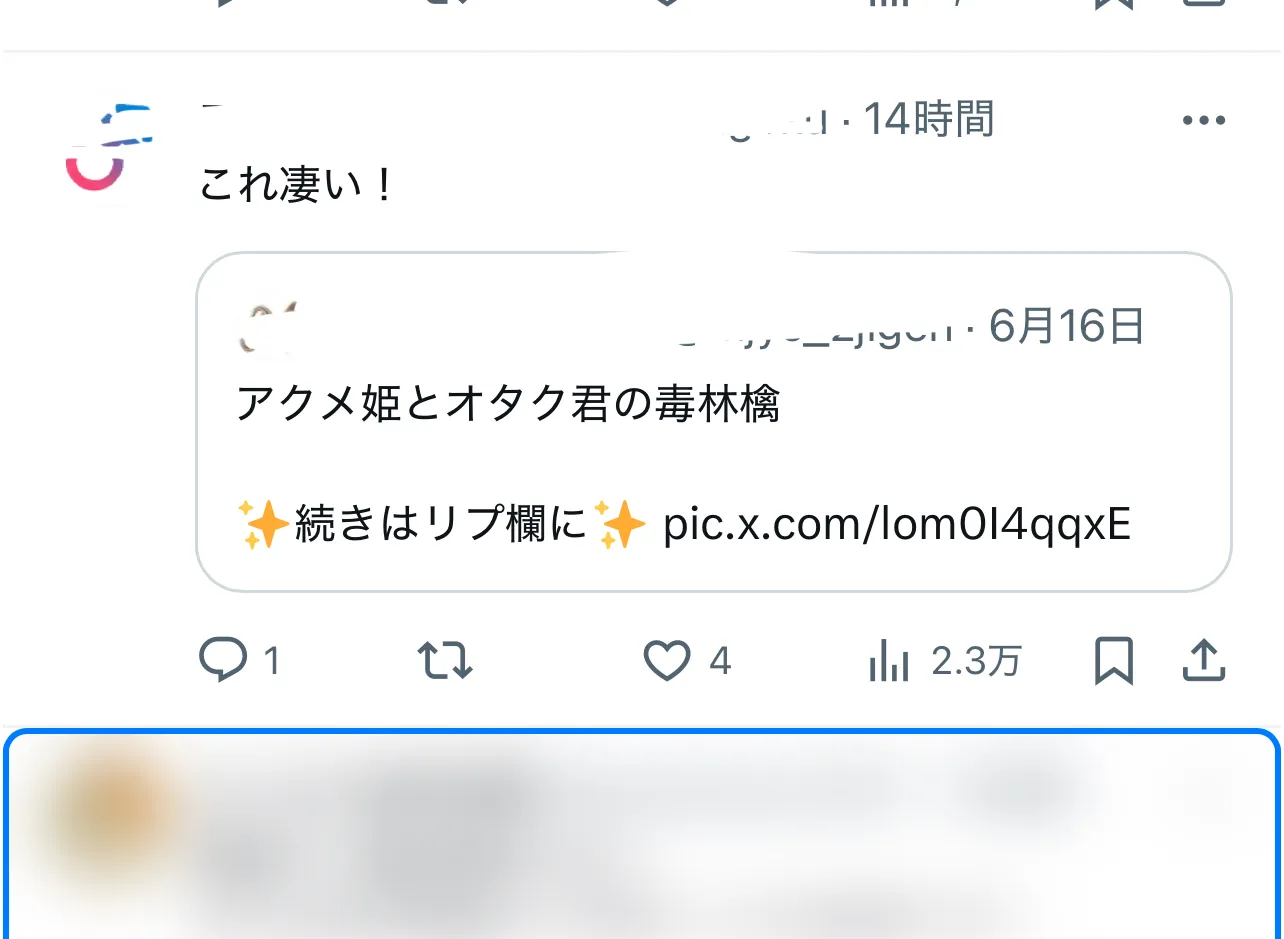Click the reply count 1
Screen dimensions: 1284x939
[x=271, y=661]
